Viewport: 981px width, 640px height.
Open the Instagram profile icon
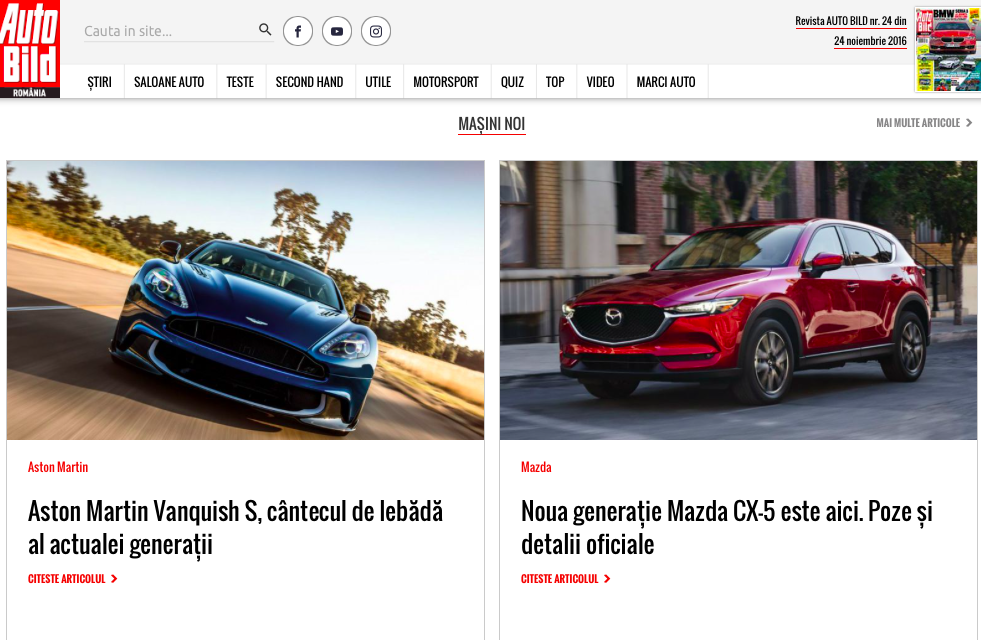(376, 31)
